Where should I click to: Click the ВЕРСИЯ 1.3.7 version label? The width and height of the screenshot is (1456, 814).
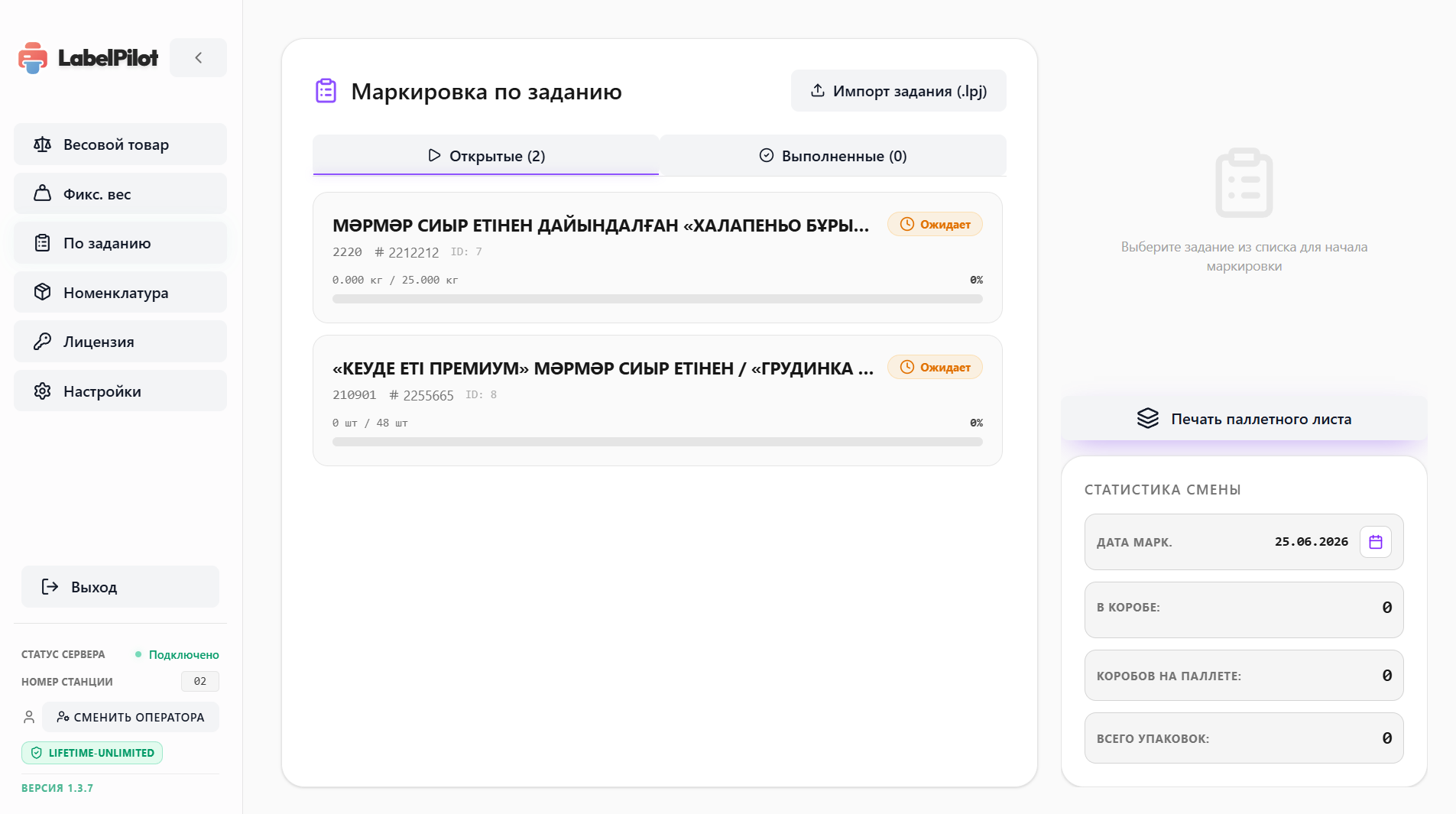[57, 788]
